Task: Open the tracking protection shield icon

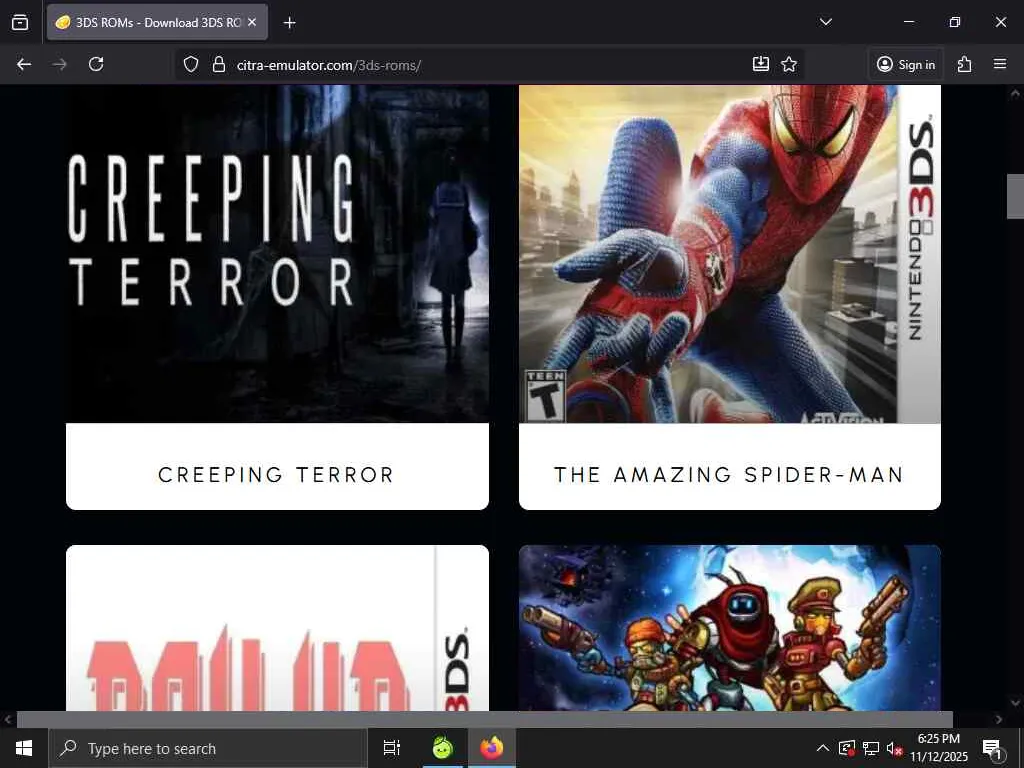Action: point(191,64)
